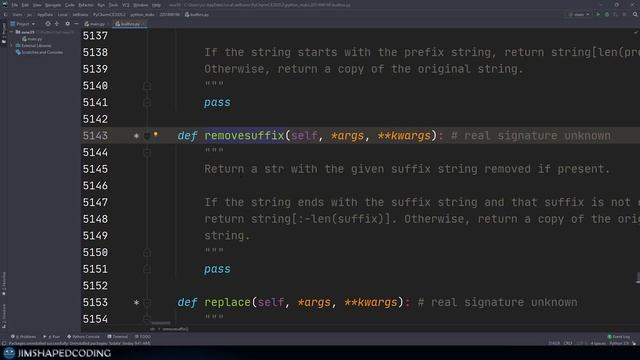Click fold end marker on line 5141
Viewport: 640px width, 360px height.
[147, 102]
